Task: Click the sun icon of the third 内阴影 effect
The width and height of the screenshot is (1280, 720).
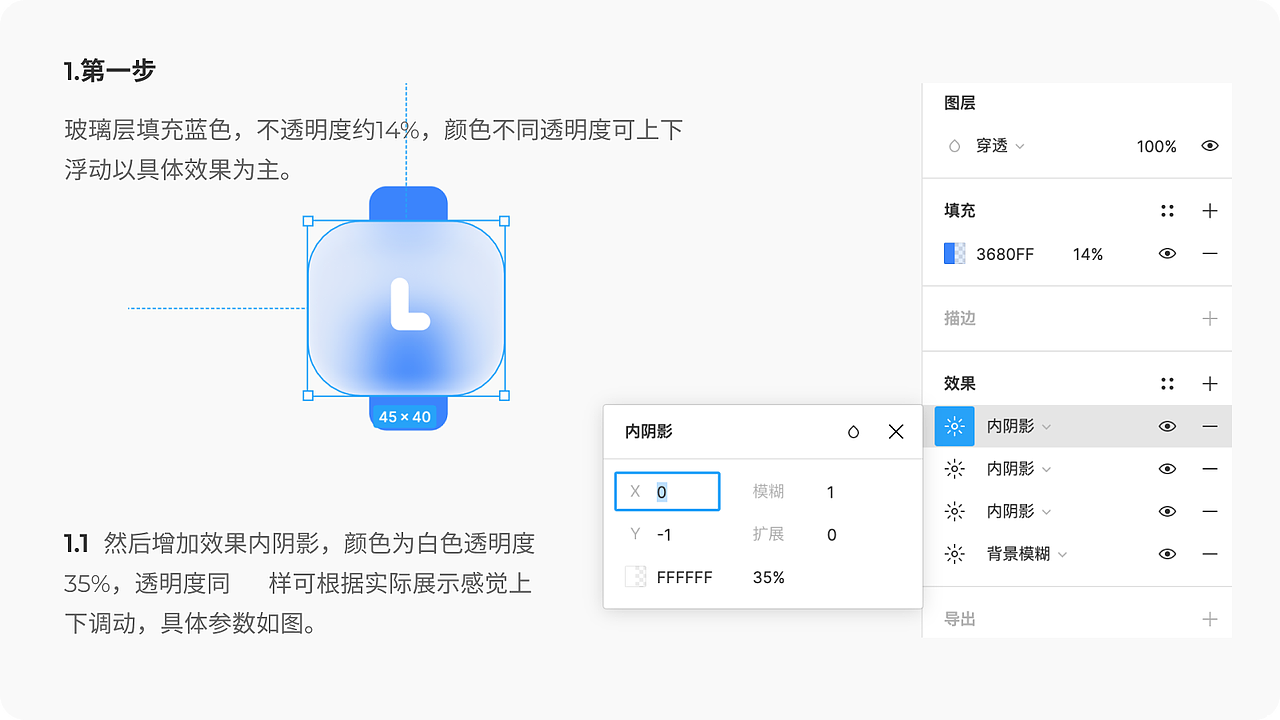Action: point(954,511)
